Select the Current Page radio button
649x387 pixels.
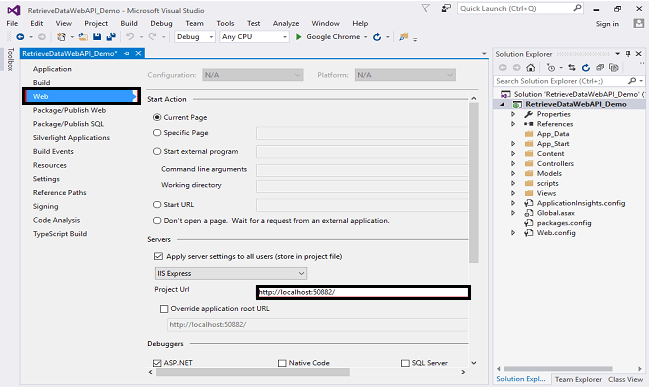click(157, 117)
